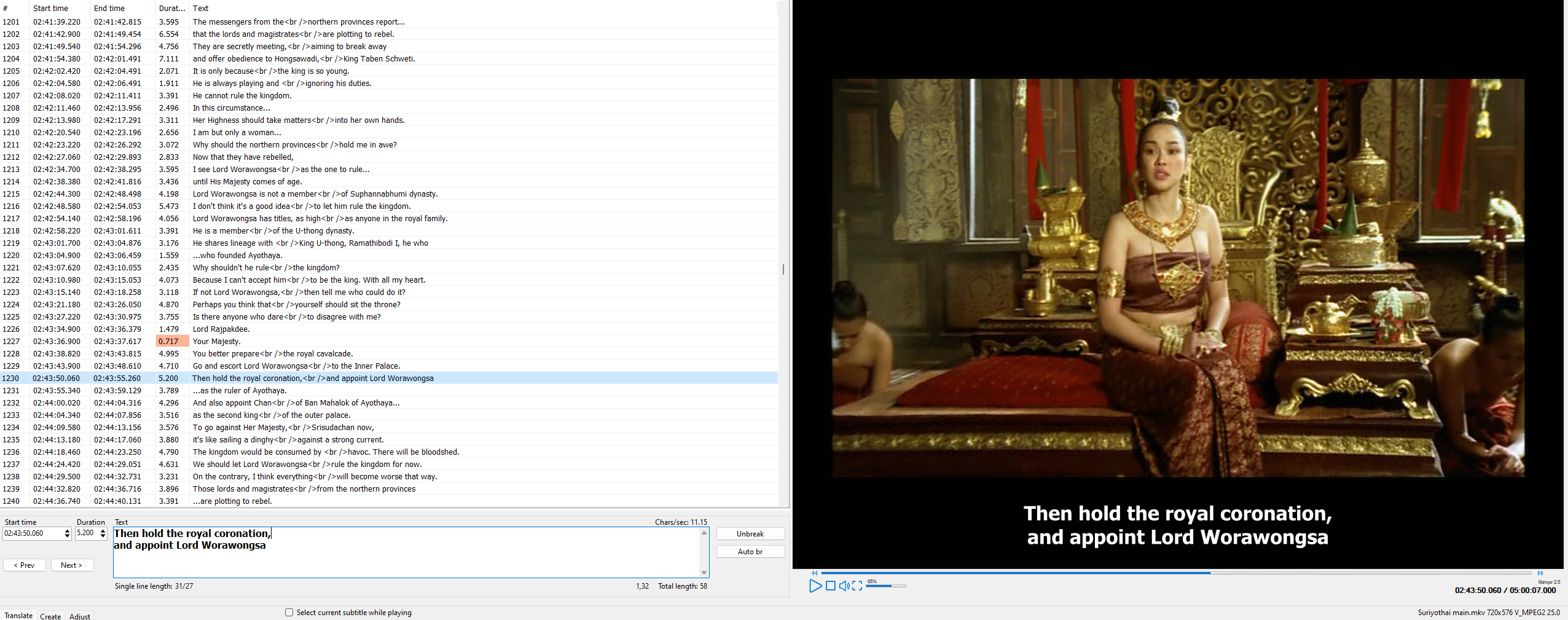Select row 'I am but only a woman...'
Screen dimensions: 1568x620
tap(389, 132)
